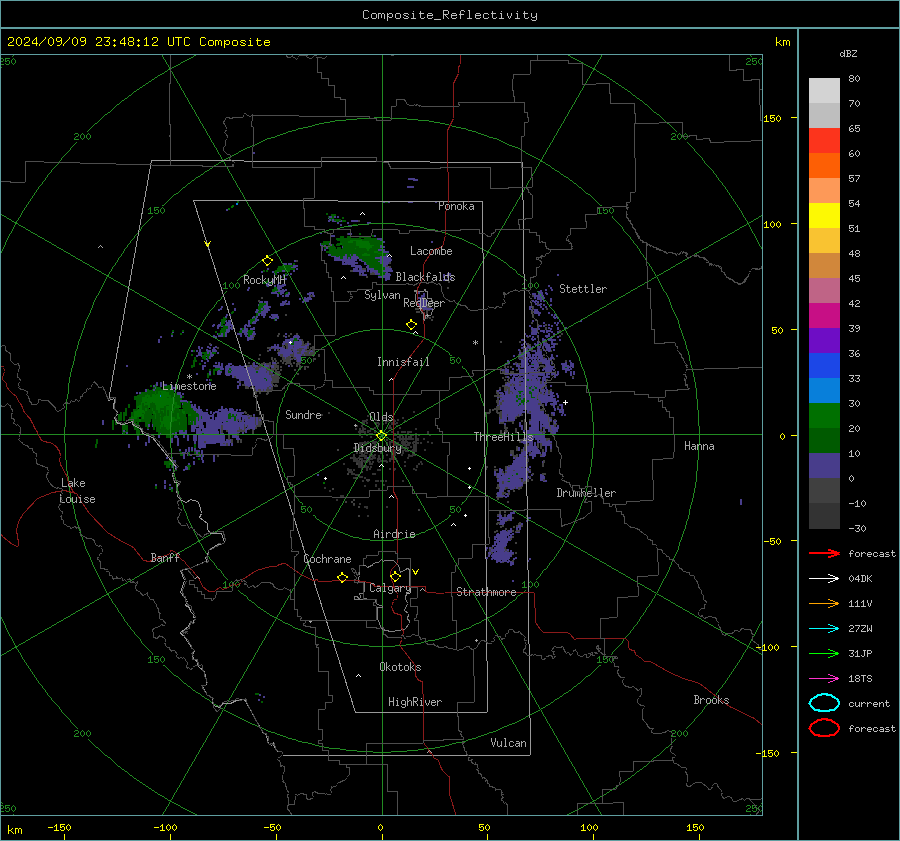Click the orange 111V arrow symbol

(x=824, y=603)
